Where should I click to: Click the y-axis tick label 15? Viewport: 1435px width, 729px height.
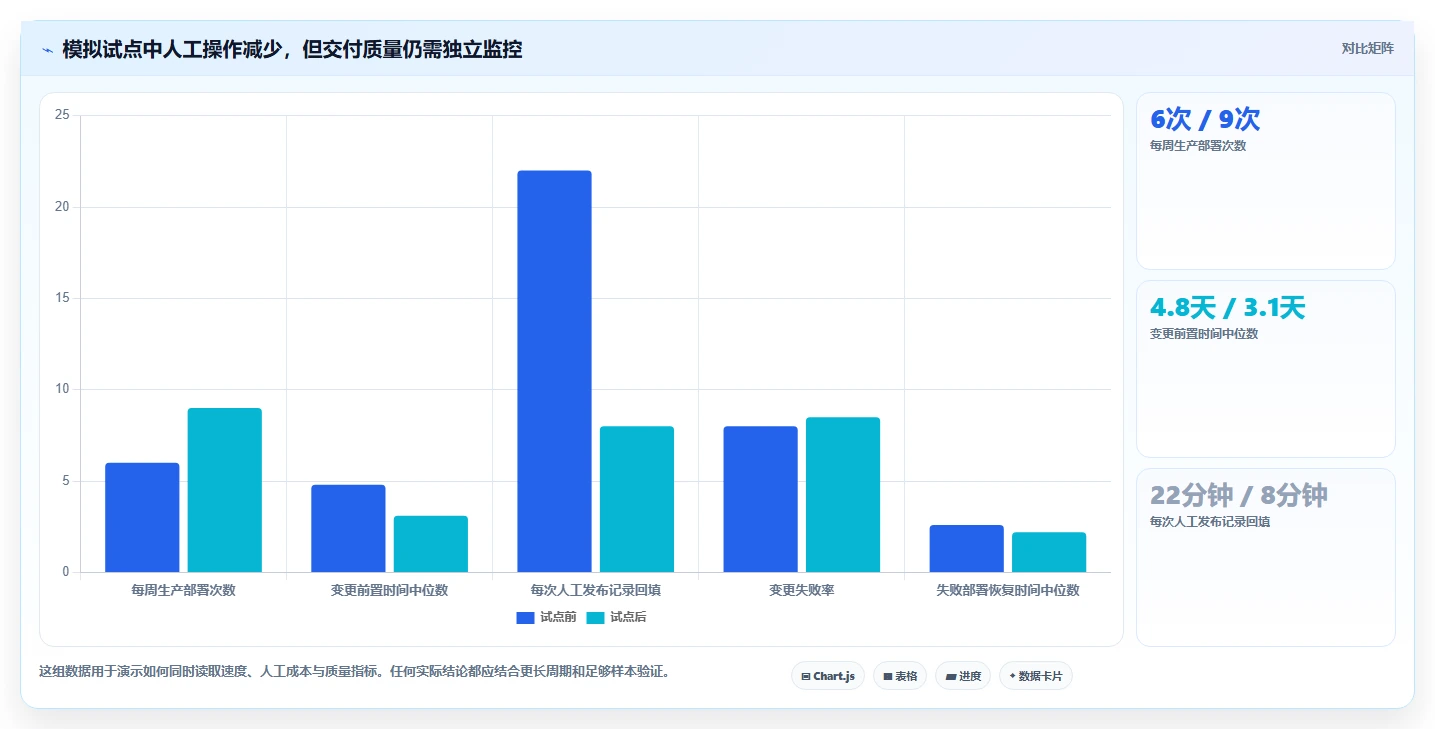pyautogui.click(x=62, y=298)
